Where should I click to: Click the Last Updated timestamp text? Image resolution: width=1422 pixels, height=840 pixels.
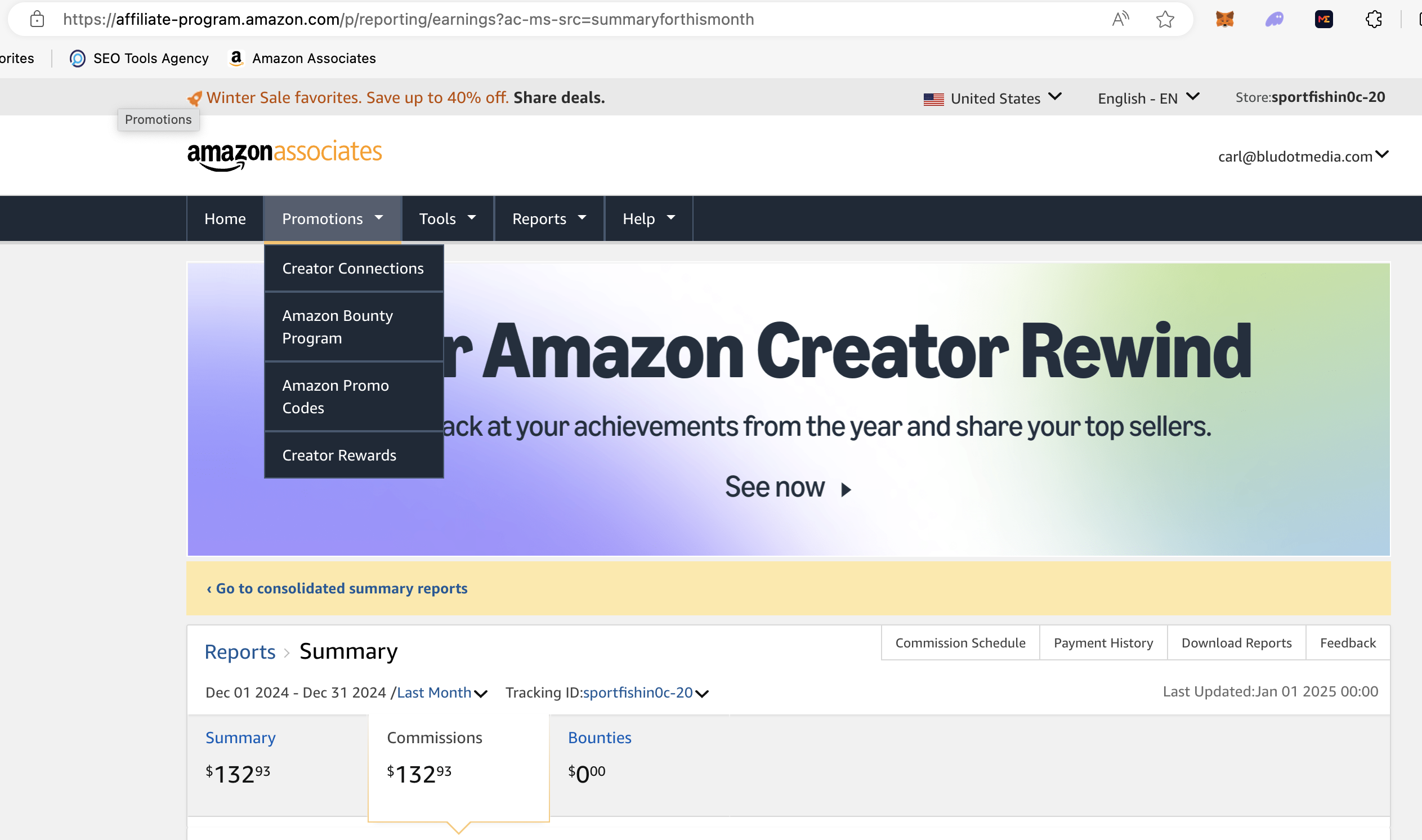point(1271,691)
